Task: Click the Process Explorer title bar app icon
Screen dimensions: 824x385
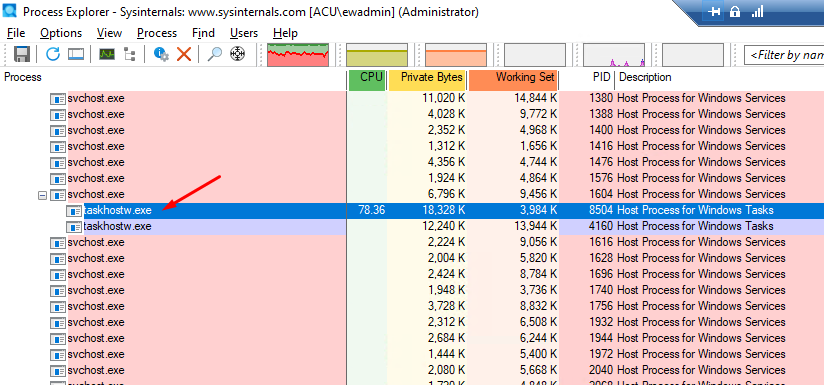Action: (x=9, y=11)
